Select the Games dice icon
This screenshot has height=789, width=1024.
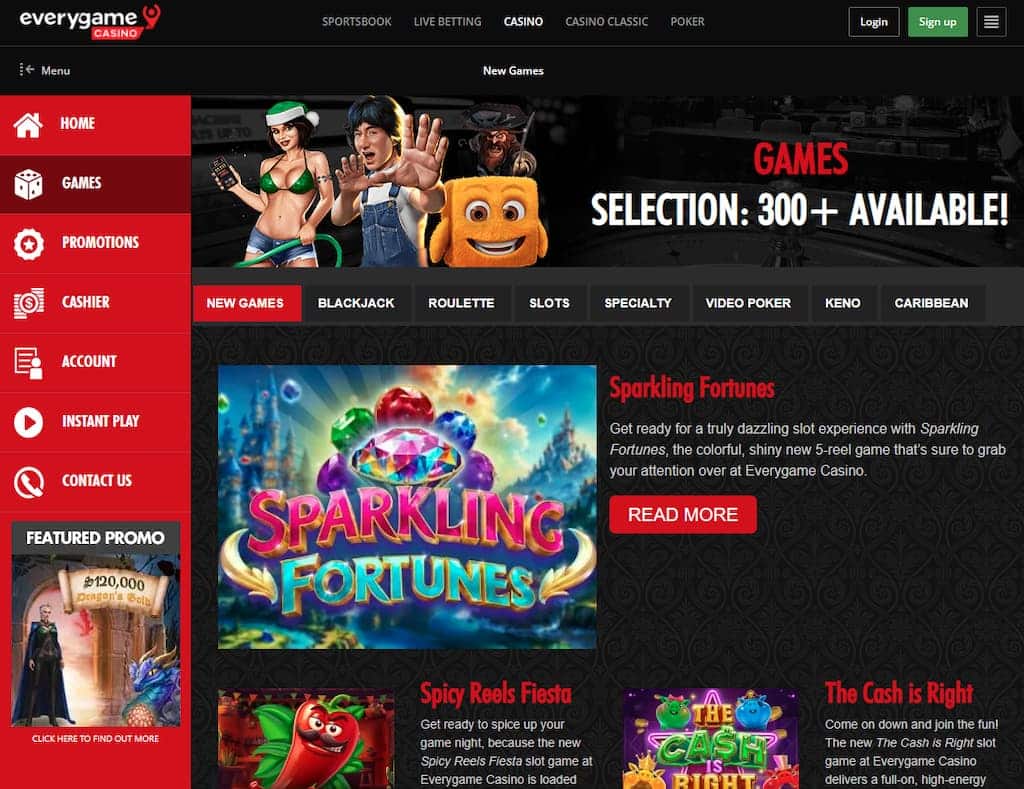[x=28, y=184]
